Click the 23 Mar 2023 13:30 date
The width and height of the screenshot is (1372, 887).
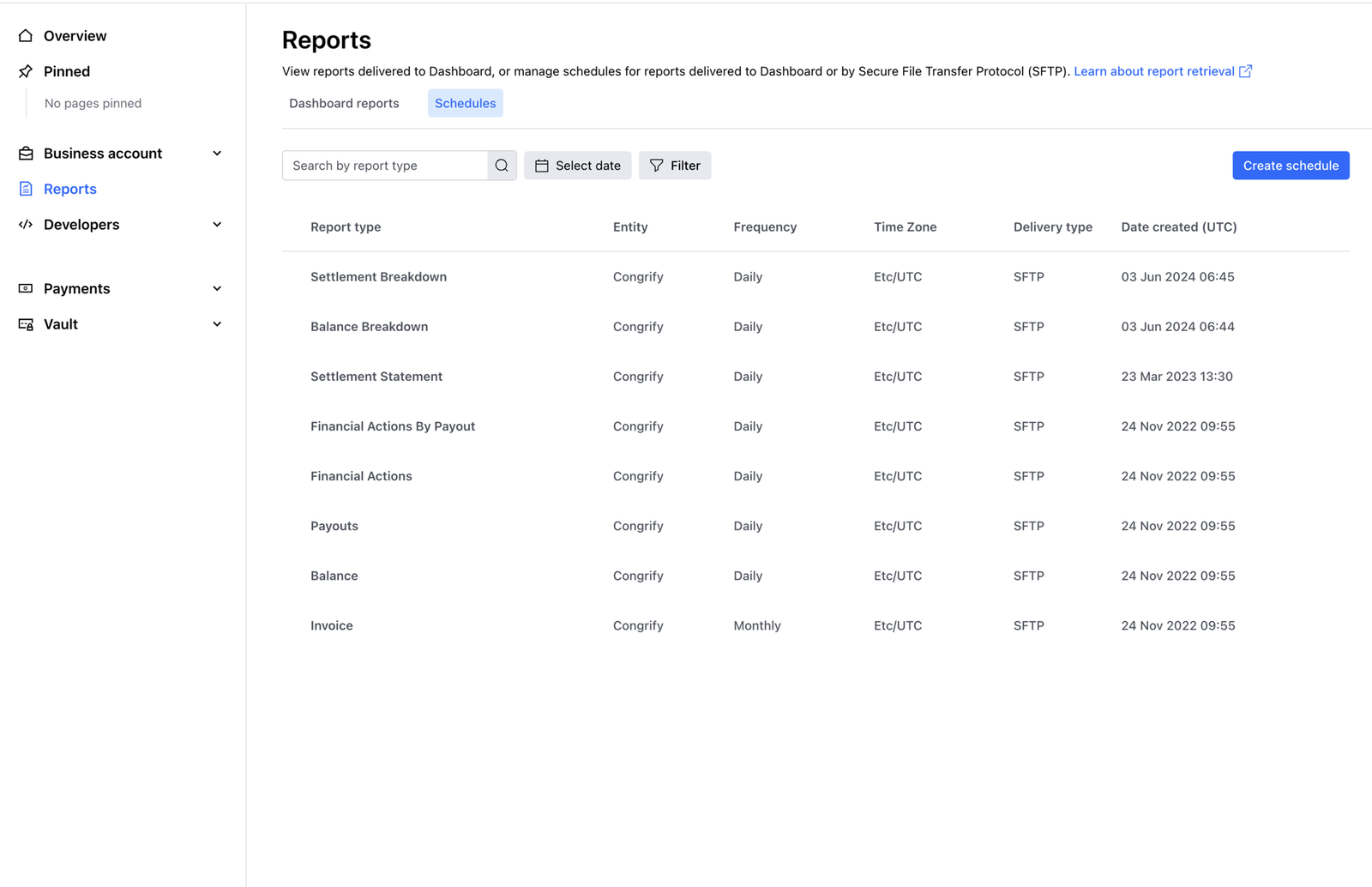1176,377
